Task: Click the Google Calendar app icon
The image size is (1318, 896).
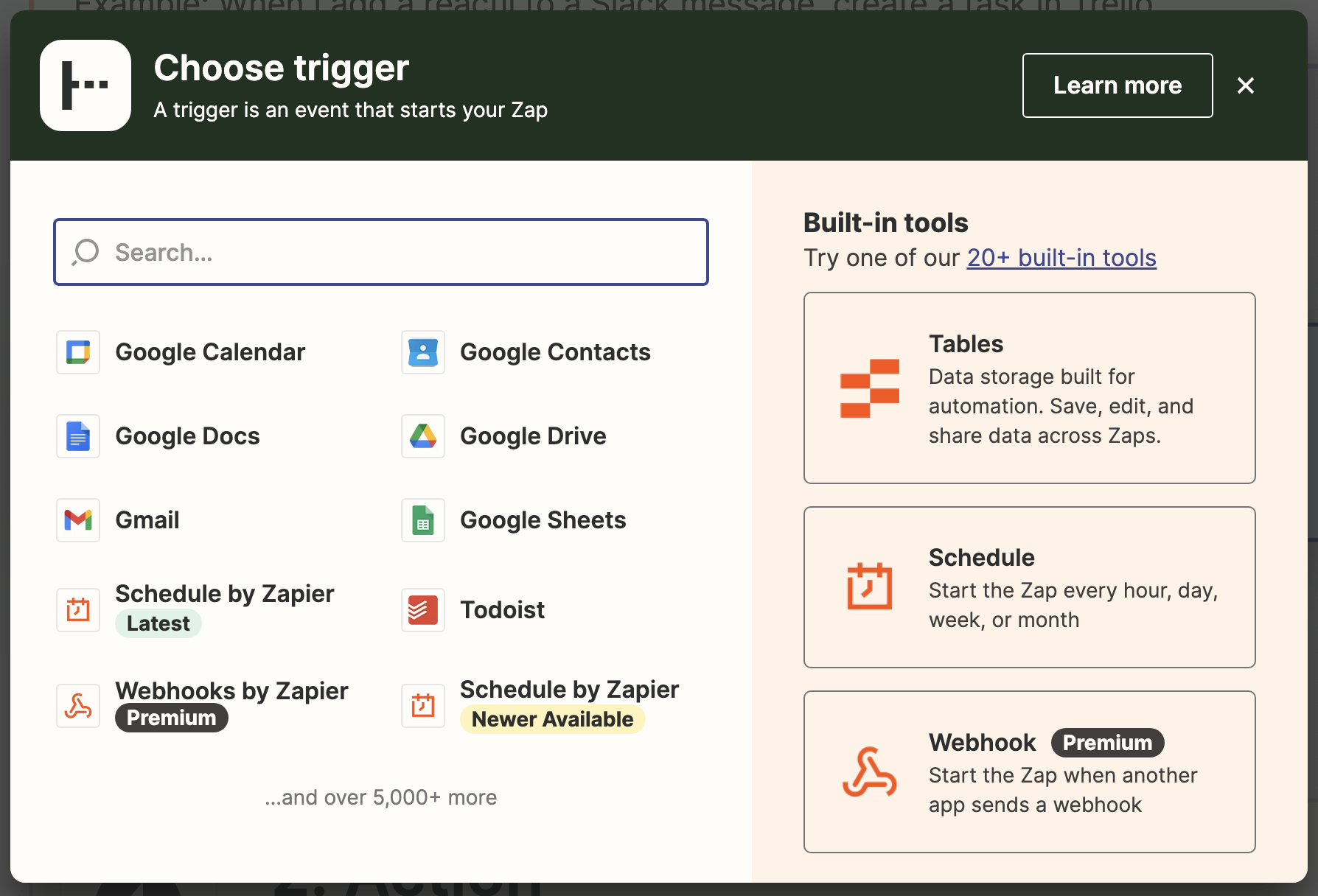Action: pyautogui.click(x=78, y=352)
